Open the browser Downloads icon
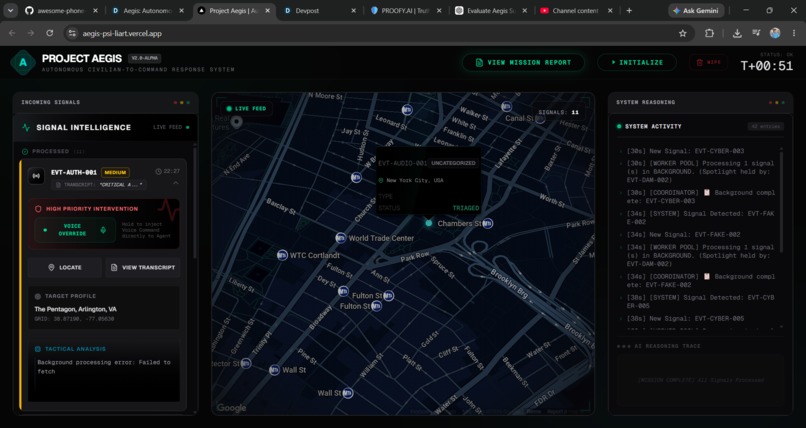The width and height of the screenshot is (806, 428). [737, 33]
